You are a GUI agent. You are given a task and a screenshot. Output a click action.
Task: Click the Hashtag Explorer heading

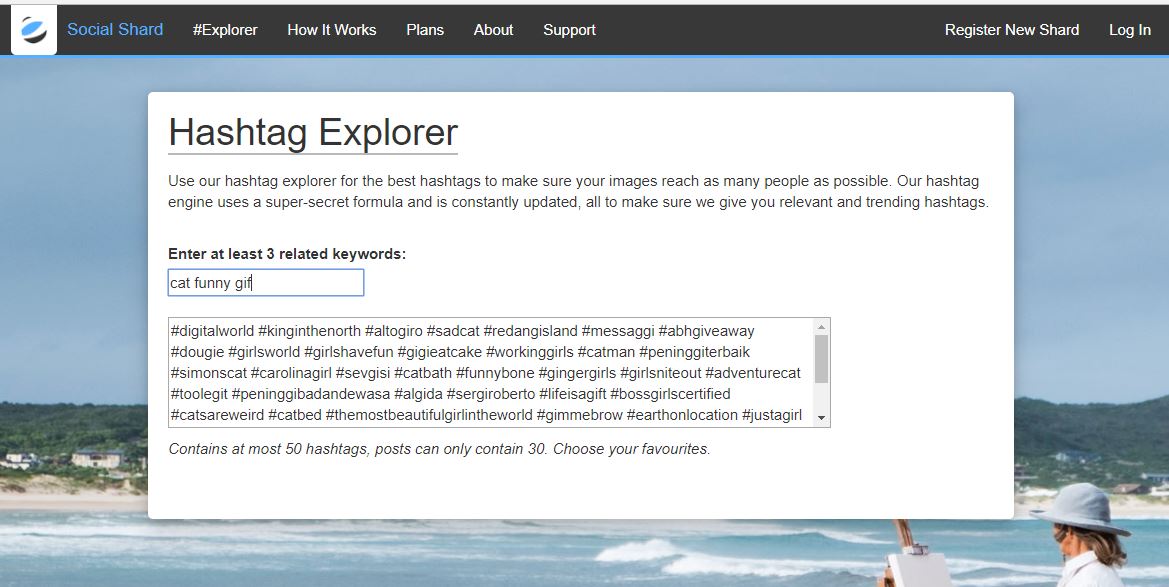tap(313, 133)
